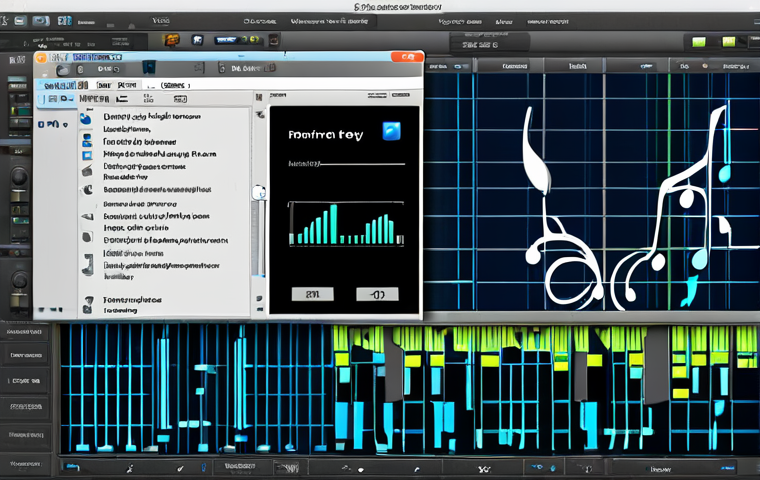Click the cloud icon in the dialog toolbar
The image size is (760, 480).
click(x=63, y=70)
